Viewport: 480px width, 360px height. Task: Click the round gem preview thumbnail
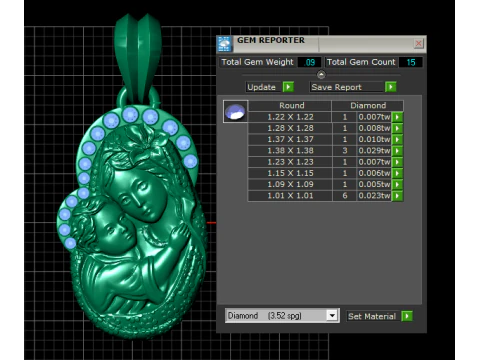tap(235, 112)
